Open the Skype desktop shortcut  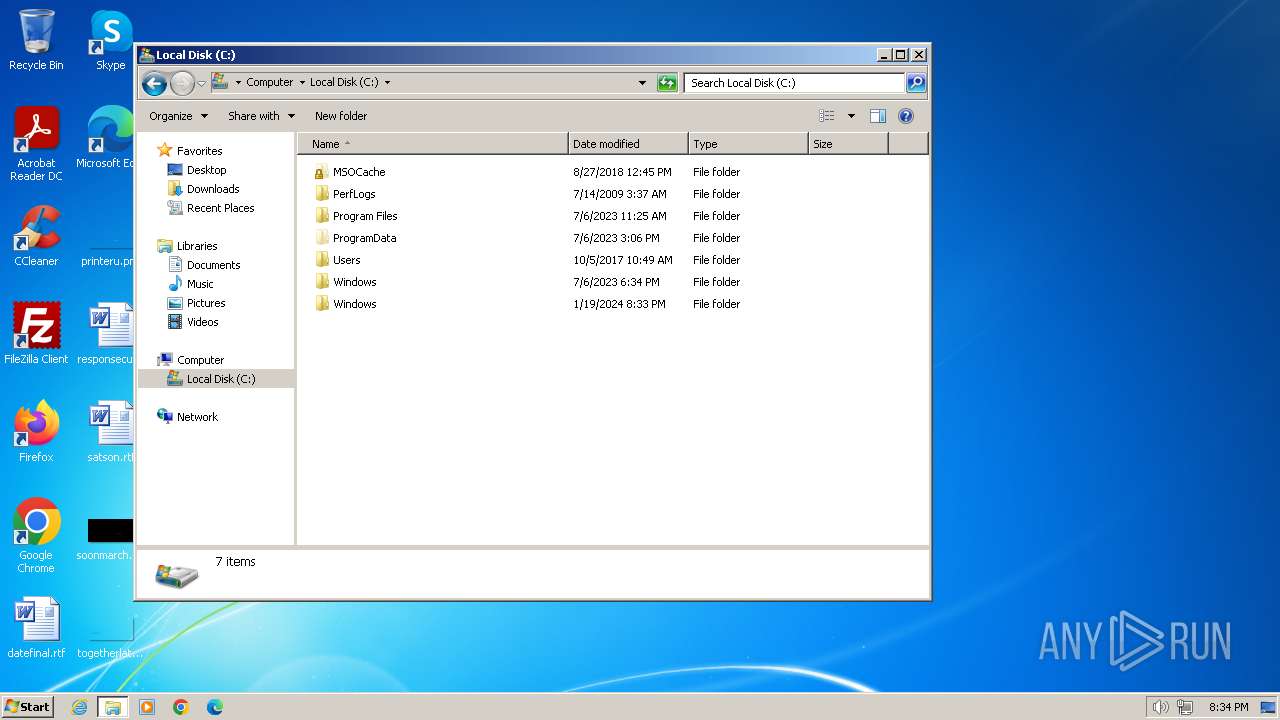pos(110,40)
